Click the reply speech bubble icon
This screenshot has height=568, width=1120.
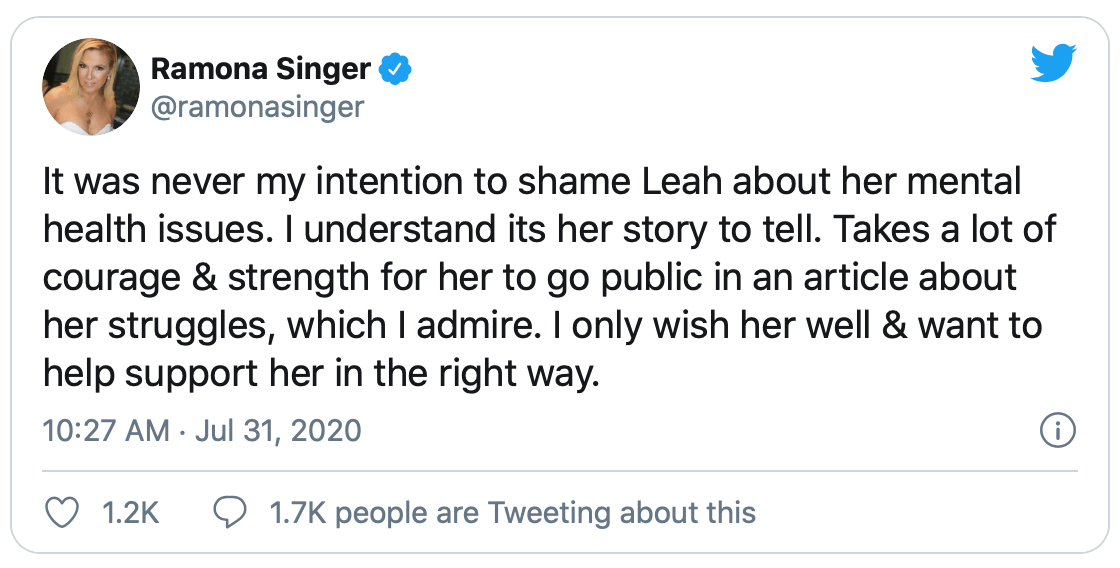[x=232, y=514]
